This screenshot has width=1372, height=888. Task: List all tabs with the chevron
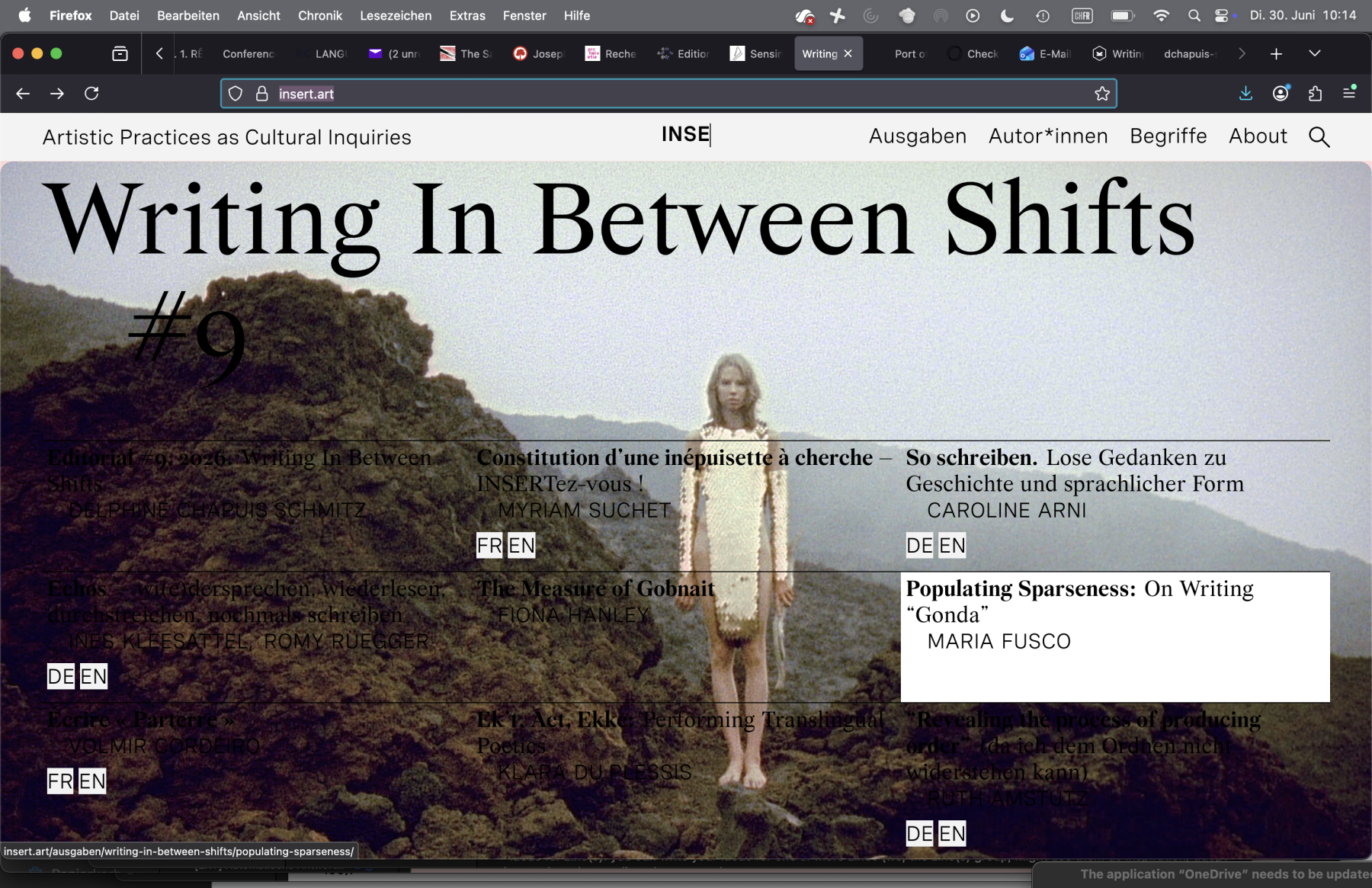pyautogui.click(x=1314, y=53)
